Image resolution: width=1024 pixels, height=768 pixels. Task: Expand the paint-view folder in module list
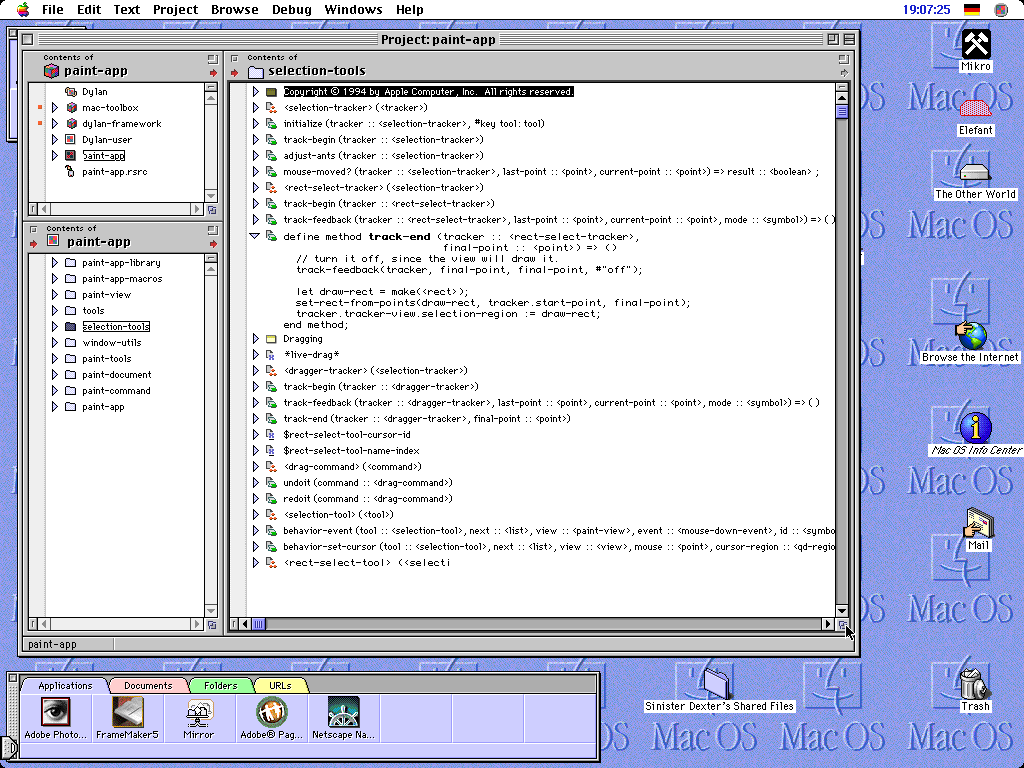[x=55, y=295]
